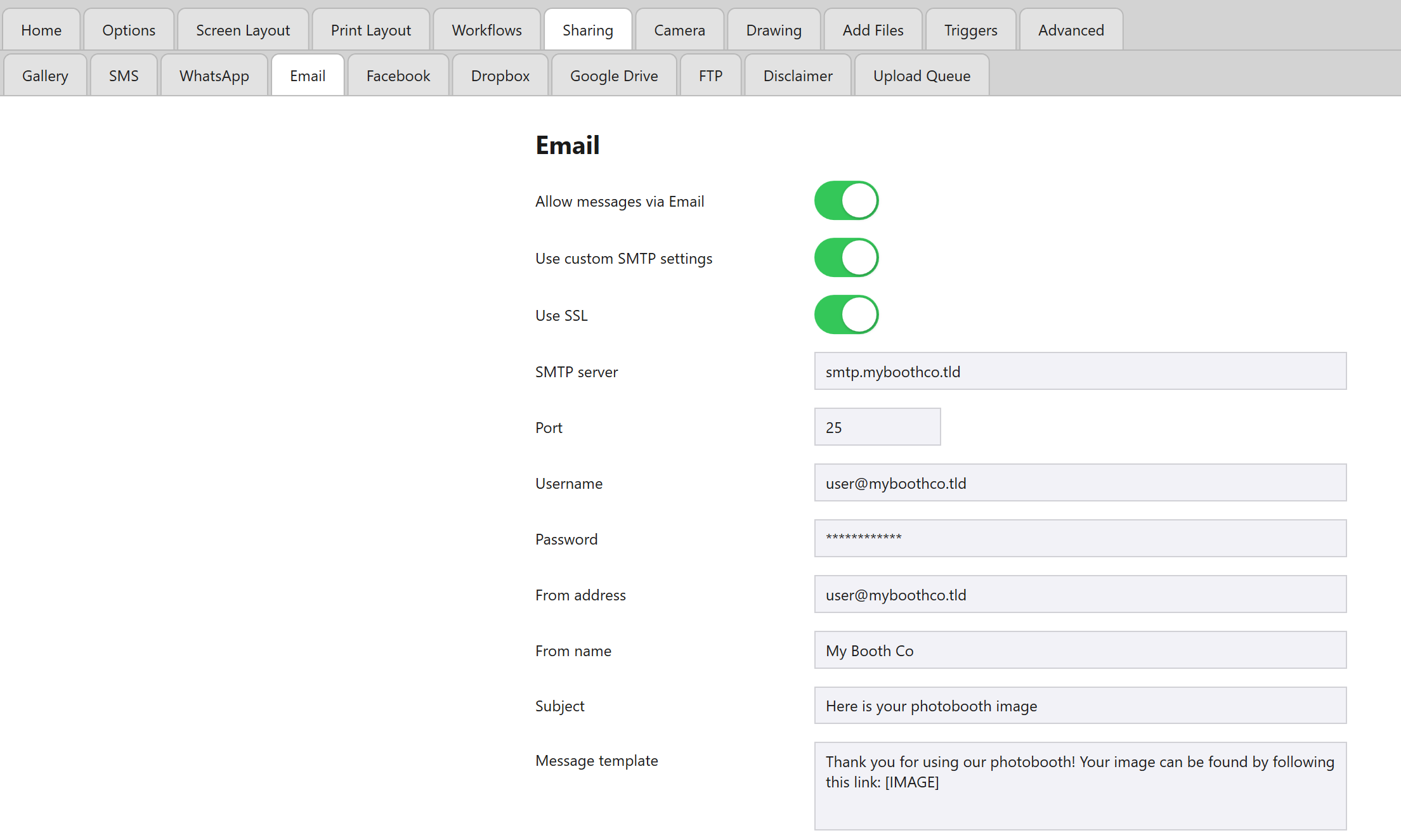Open the Screen Layout tab
This screenshot has width=1401, height=840.
[243, 30]
